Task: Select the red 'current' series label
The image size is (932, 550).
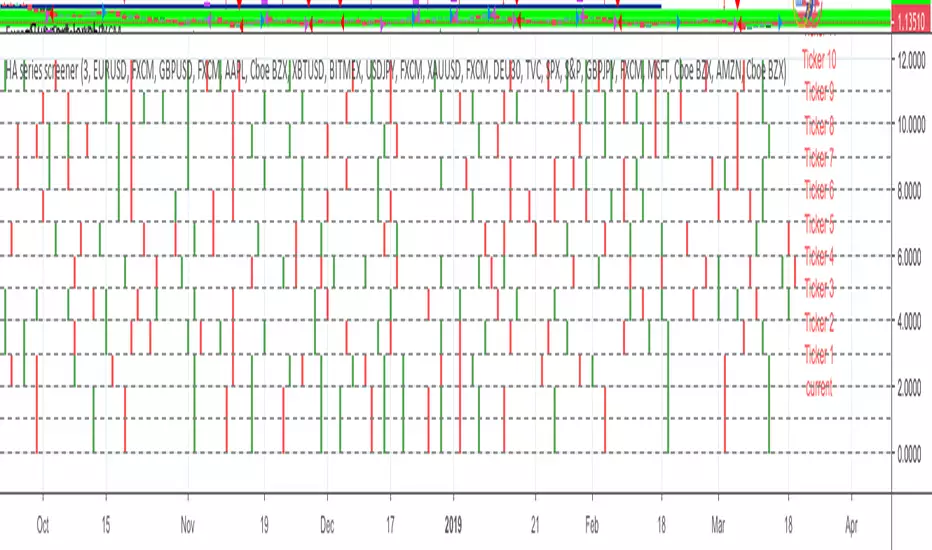Action: click(819, 388)
